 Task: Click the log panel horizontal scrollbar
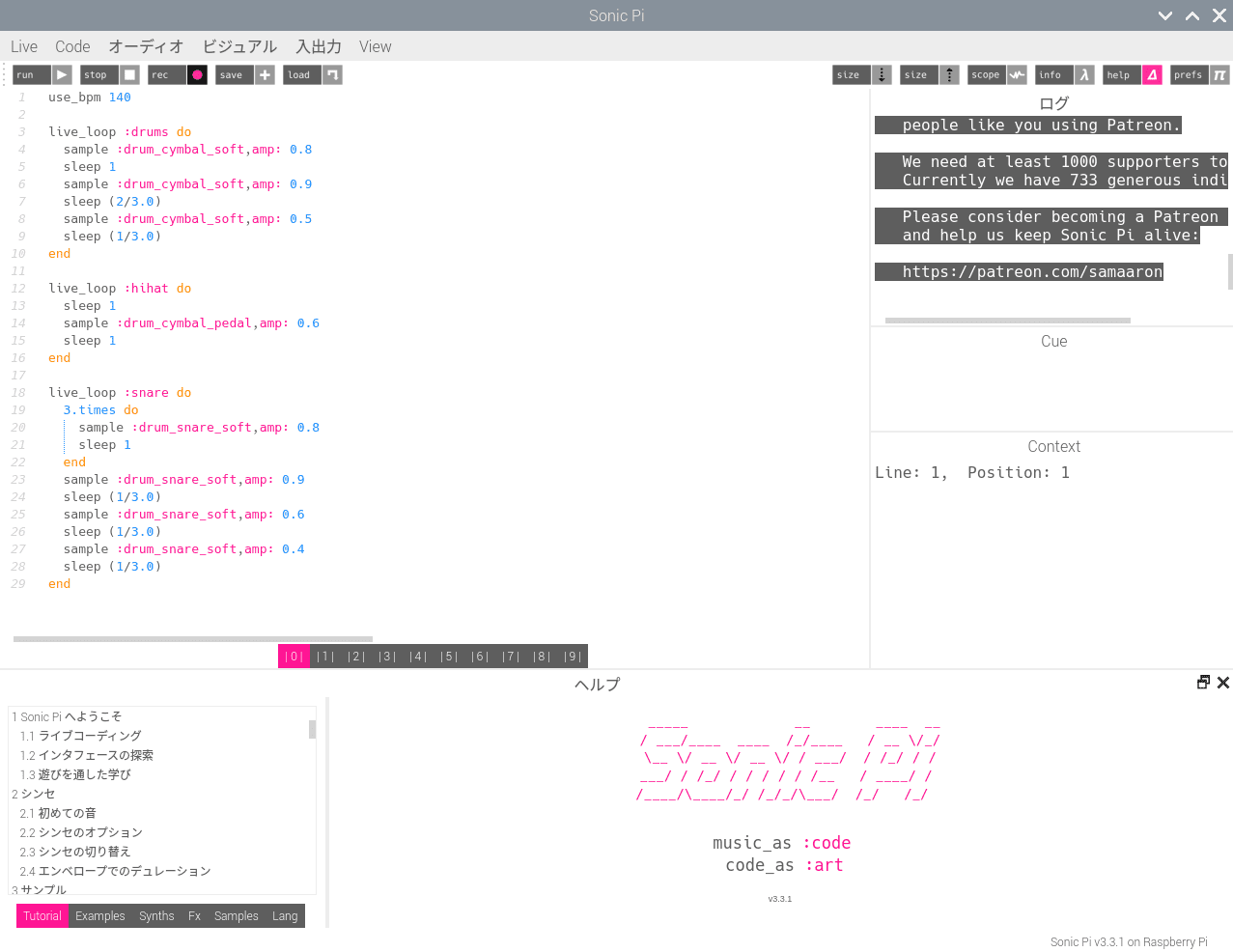click(1008, 321)
